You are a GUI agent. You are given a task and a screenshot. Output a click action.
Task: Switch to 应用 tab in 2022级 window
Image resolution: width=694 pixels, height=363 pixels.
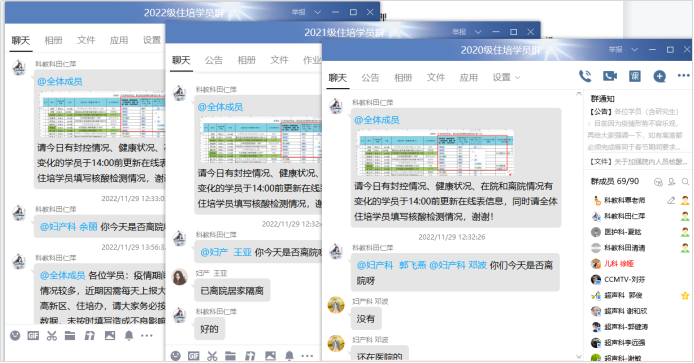119,40
